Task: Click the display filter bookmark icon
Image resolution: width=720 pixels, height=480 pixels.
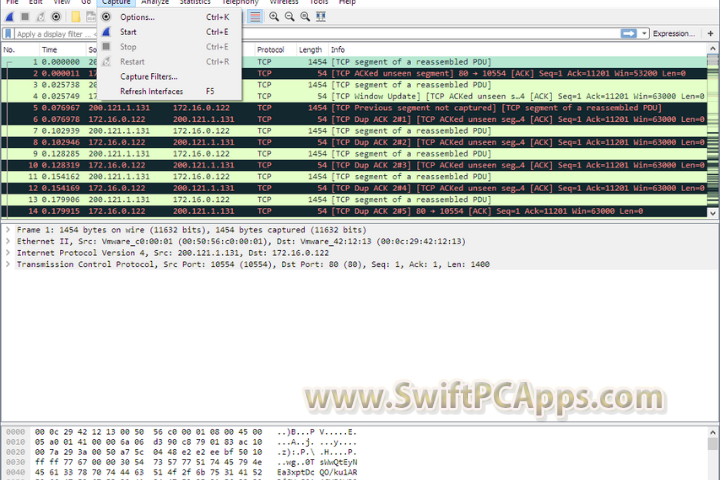Action: point(8,34)
